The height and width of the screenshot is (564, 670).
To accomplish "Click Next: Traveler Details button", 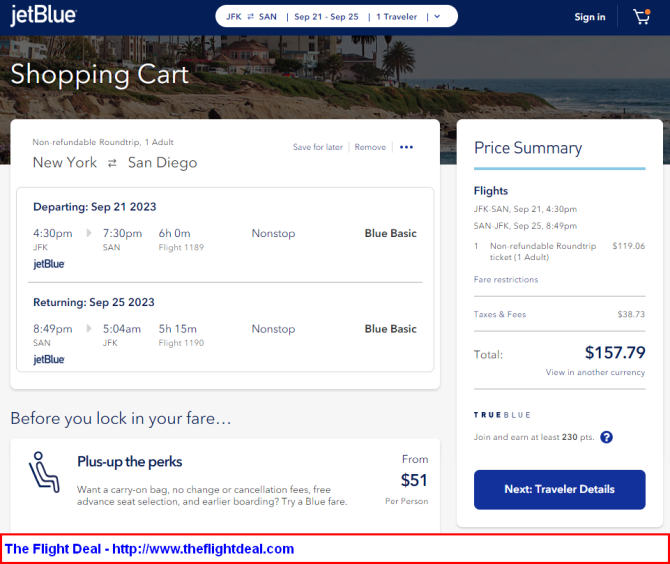I will 559,490.
